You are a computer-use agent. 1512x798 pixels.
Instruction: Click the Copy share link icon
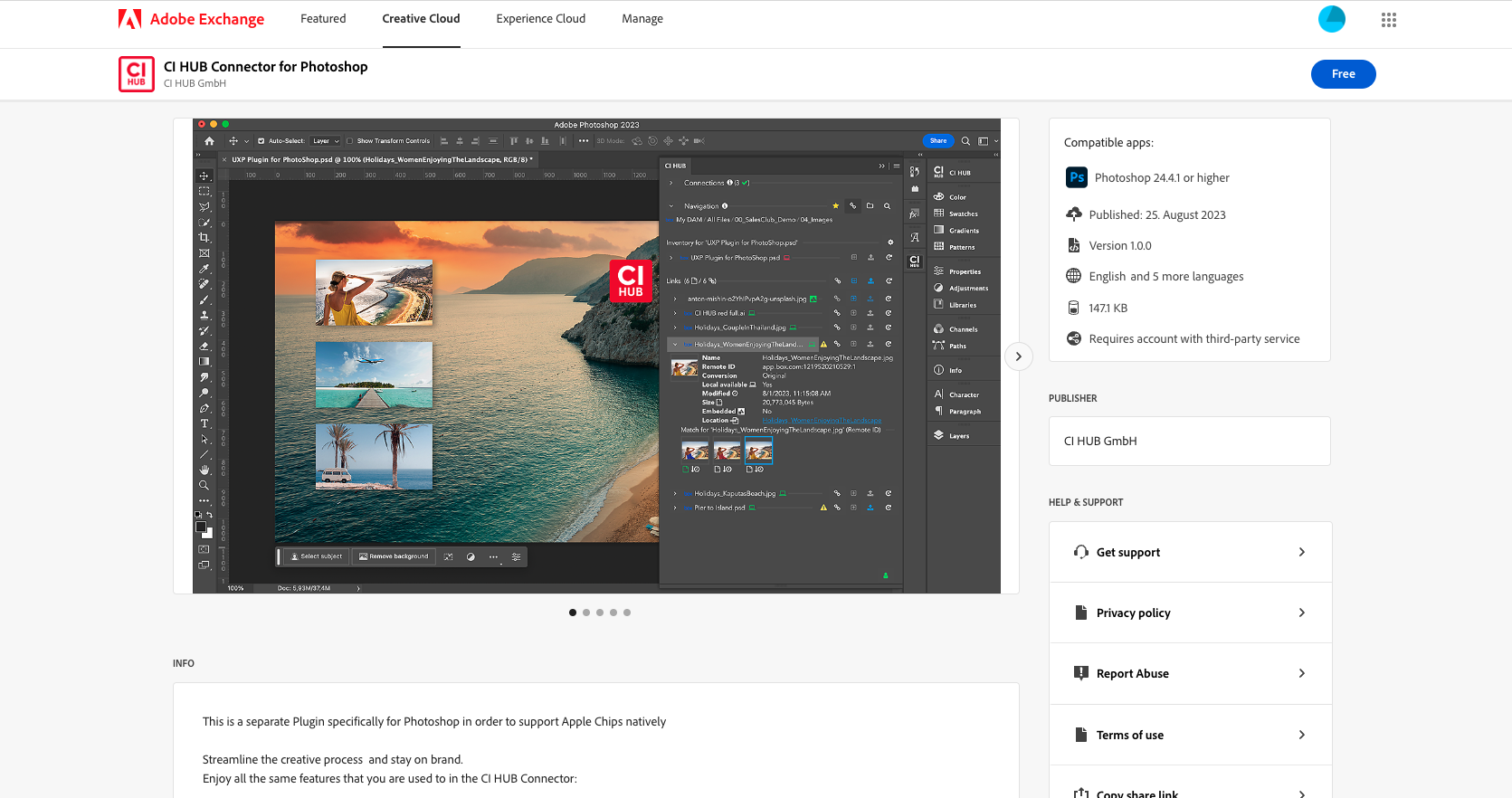coord(1080,793)
